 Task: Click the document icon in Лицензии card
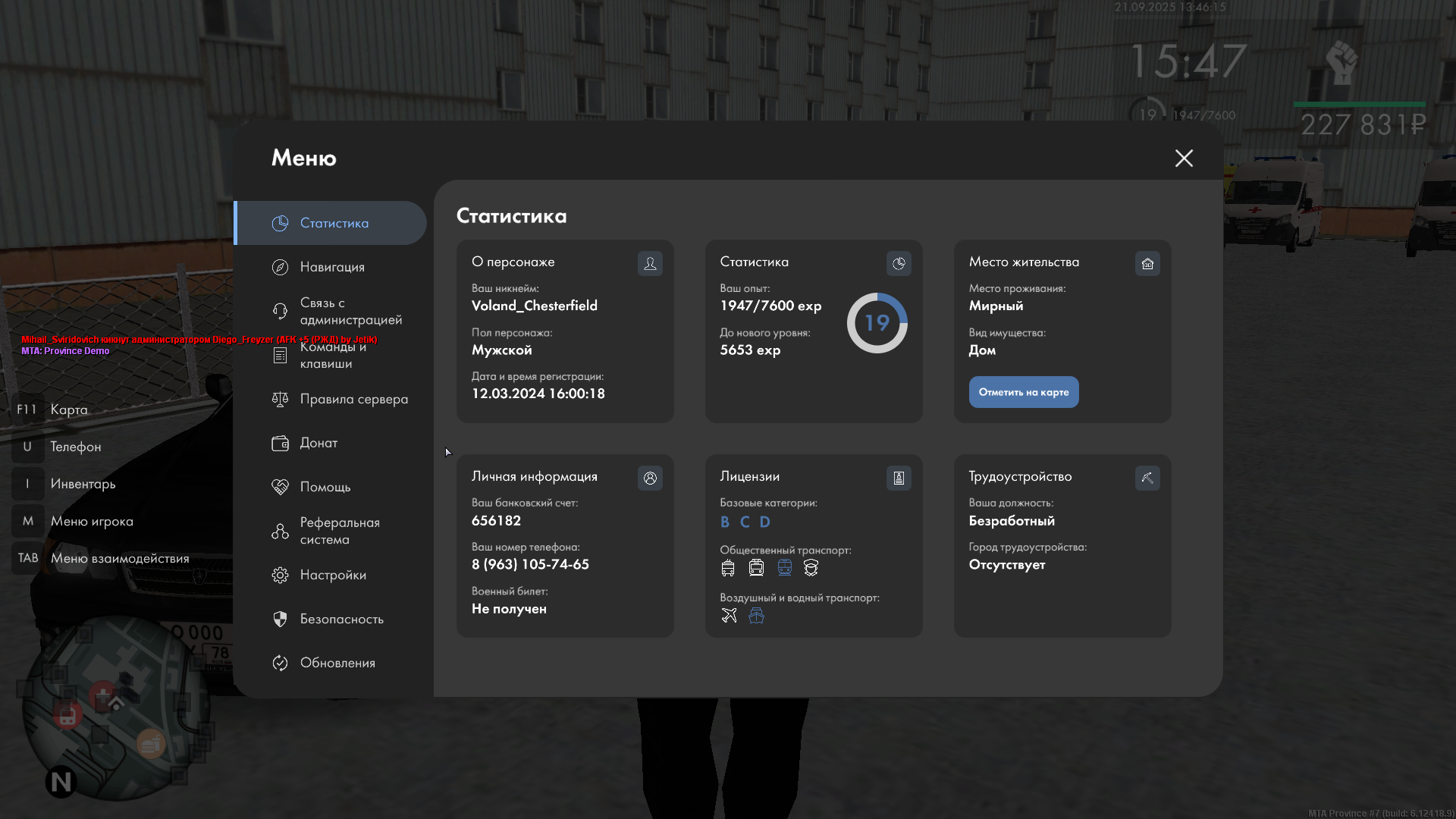(x=899, y=478)
